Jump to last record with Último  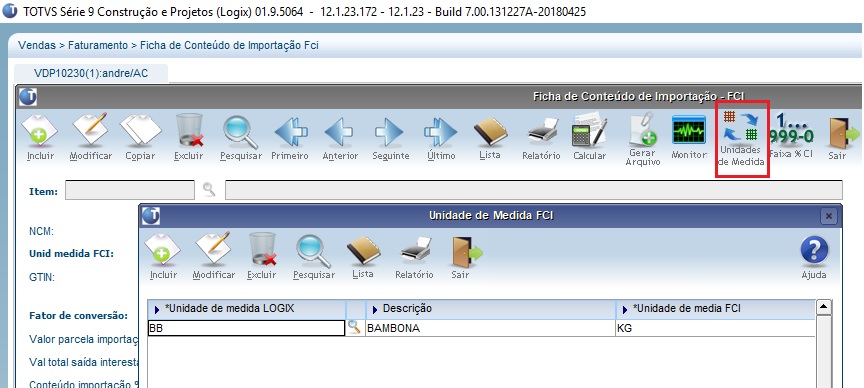(441, 138)
